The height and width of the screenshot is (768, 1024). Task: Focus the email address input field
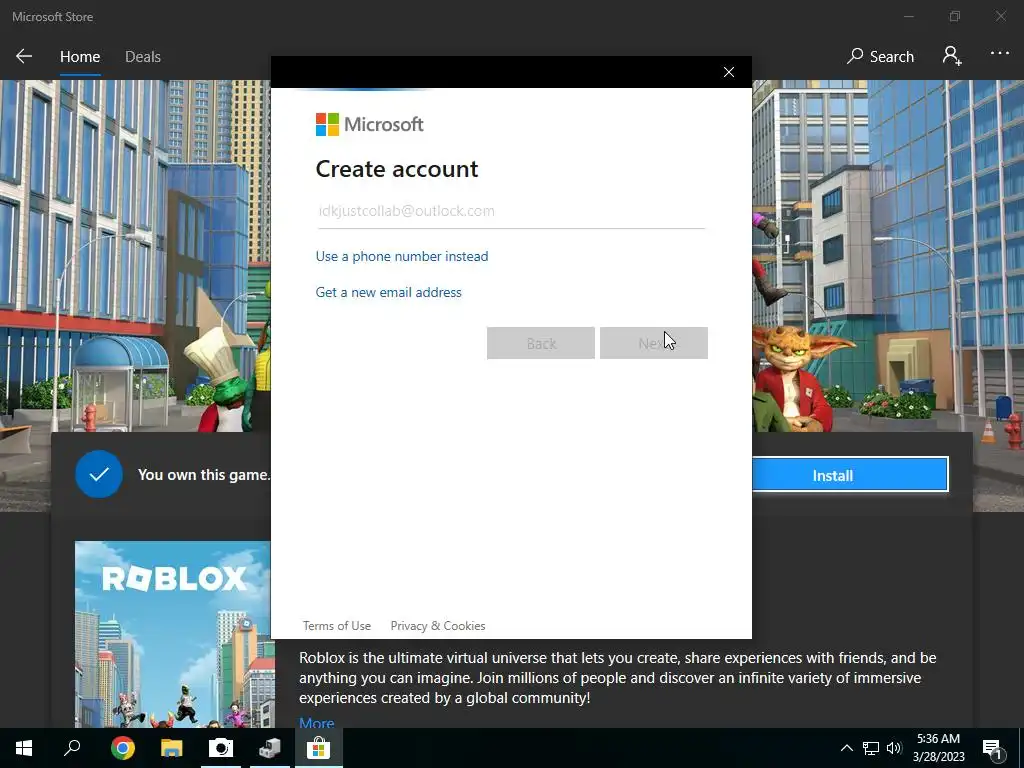(511, 211)
